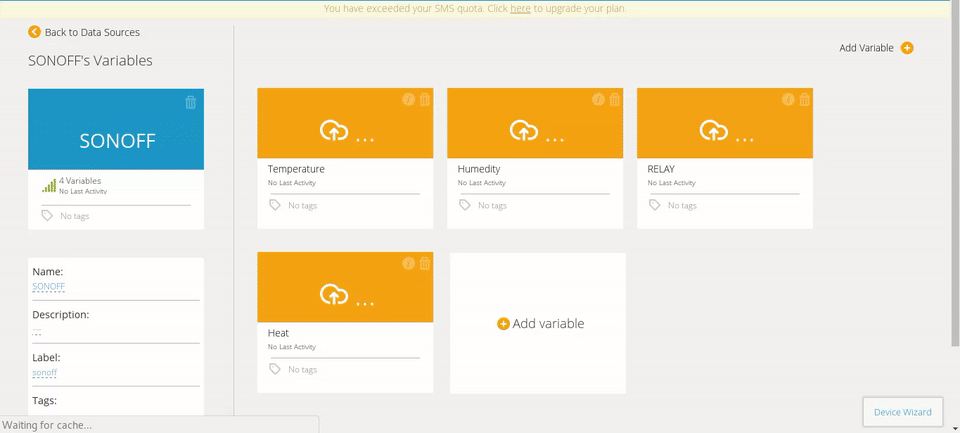
Task: Click No tags under Temperature
Action: 303,206
